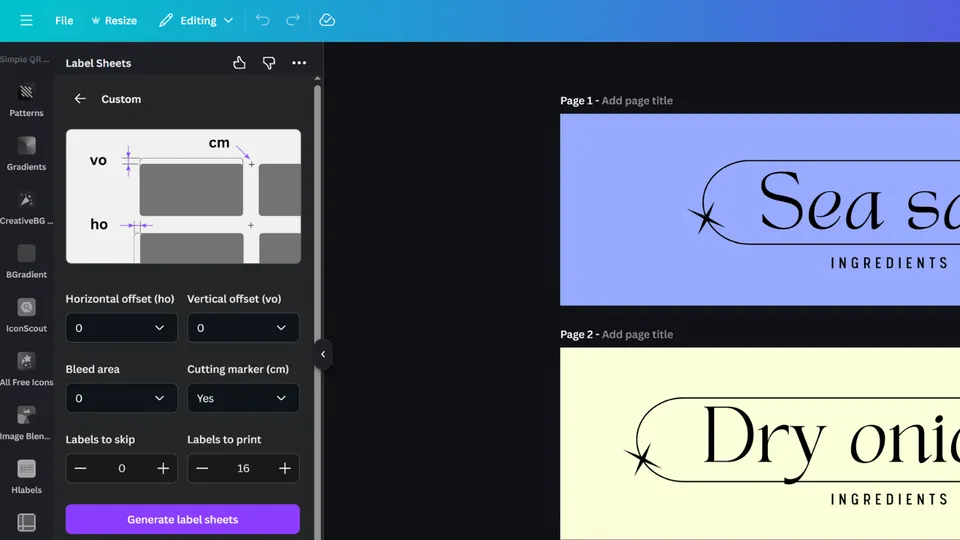Expand the Horizontal offset dropdown

pyautogui.click(x=121, y=328)
